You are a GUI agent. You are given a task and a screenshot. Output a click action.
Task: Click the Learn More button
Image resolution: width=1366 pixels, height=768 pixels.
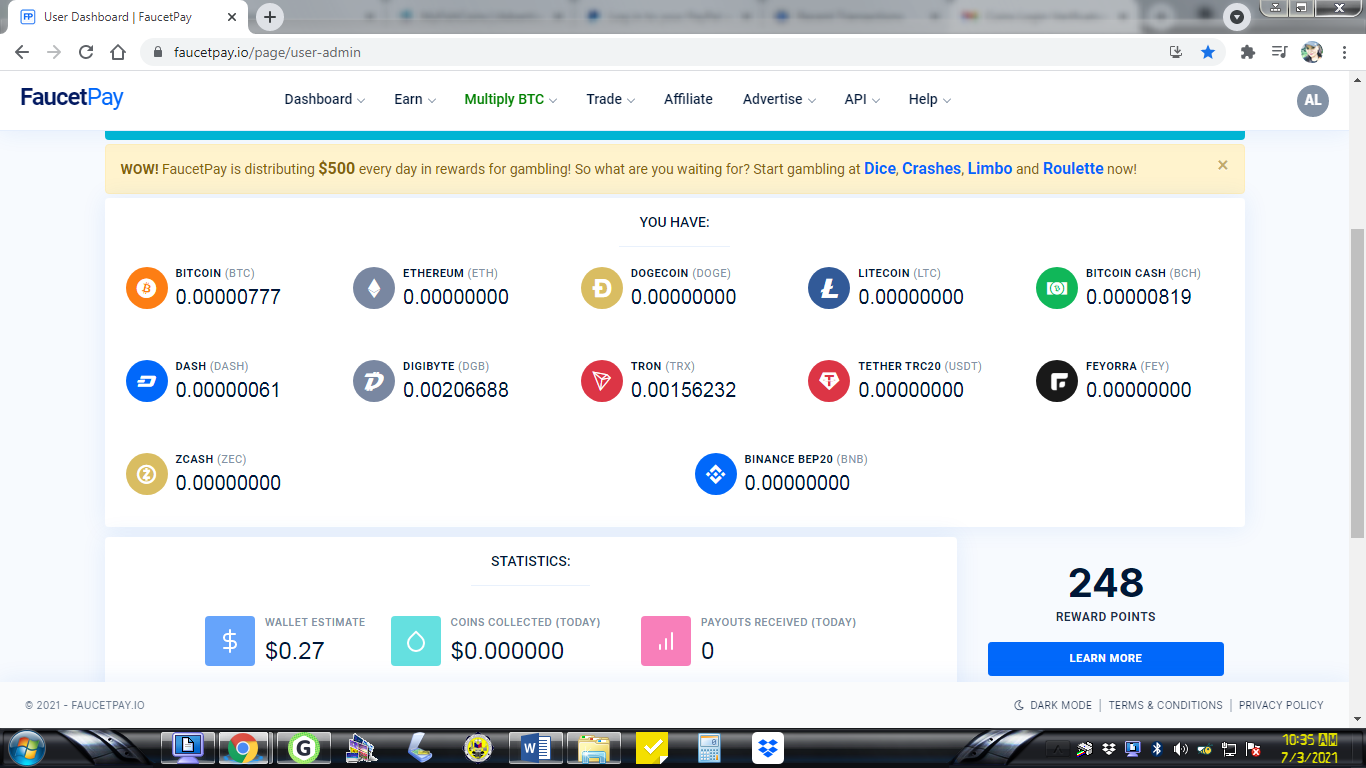point(1106,658)
